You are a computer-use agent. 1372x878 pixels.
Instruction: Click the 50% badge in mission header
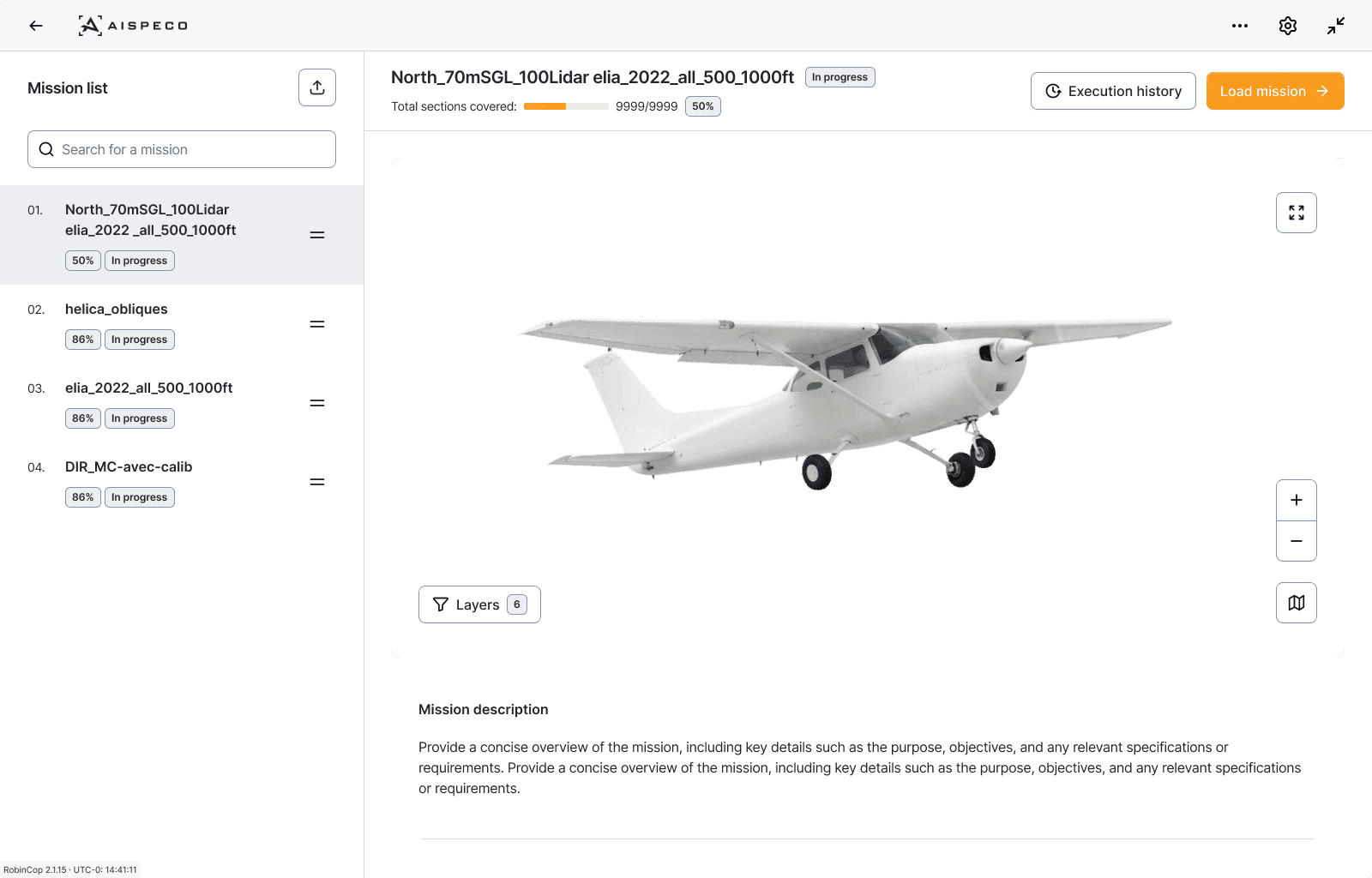[703, 106]
